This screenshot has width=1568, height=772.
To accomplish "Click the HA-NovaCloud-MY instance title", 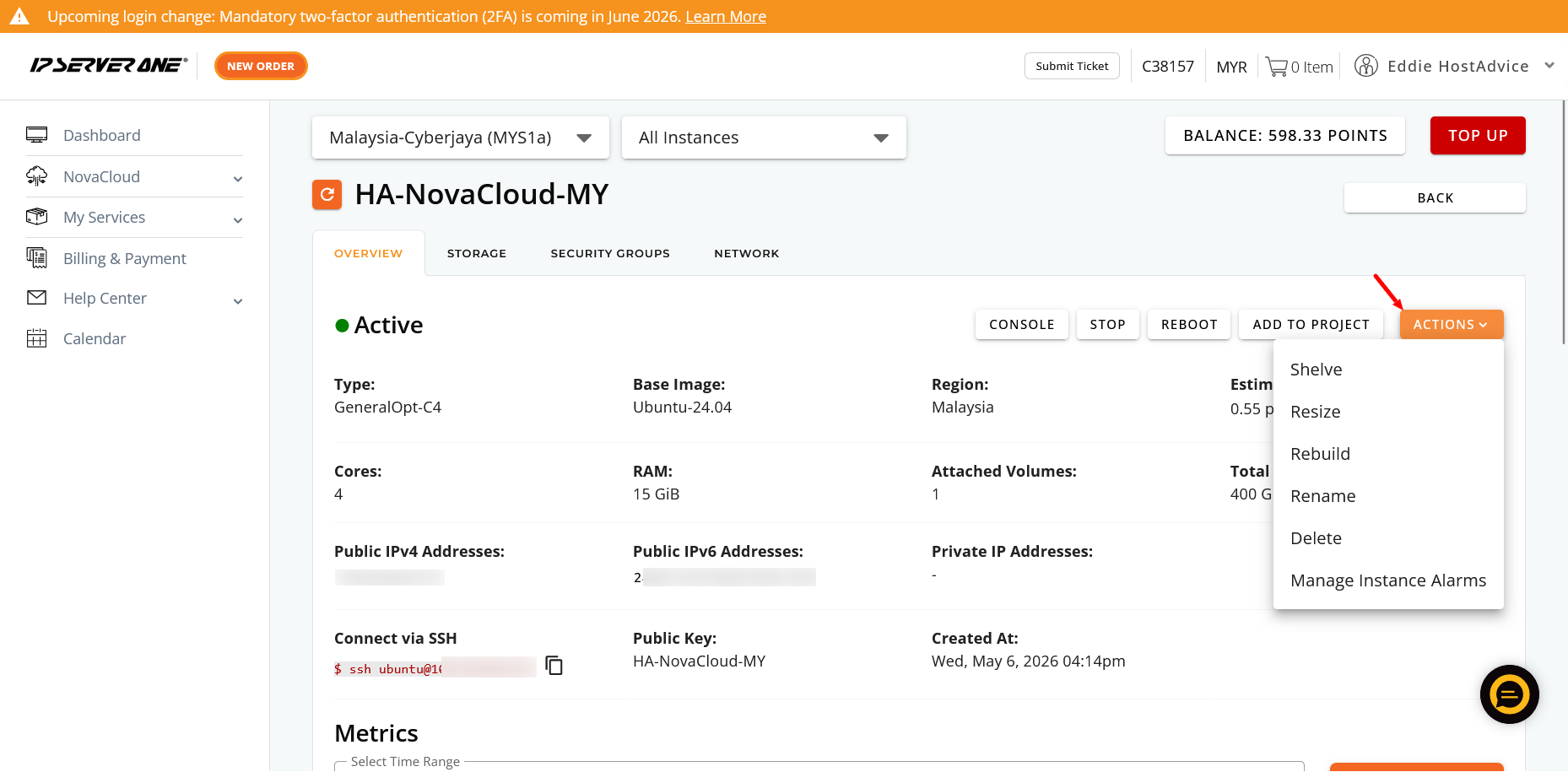I will 482,194.
